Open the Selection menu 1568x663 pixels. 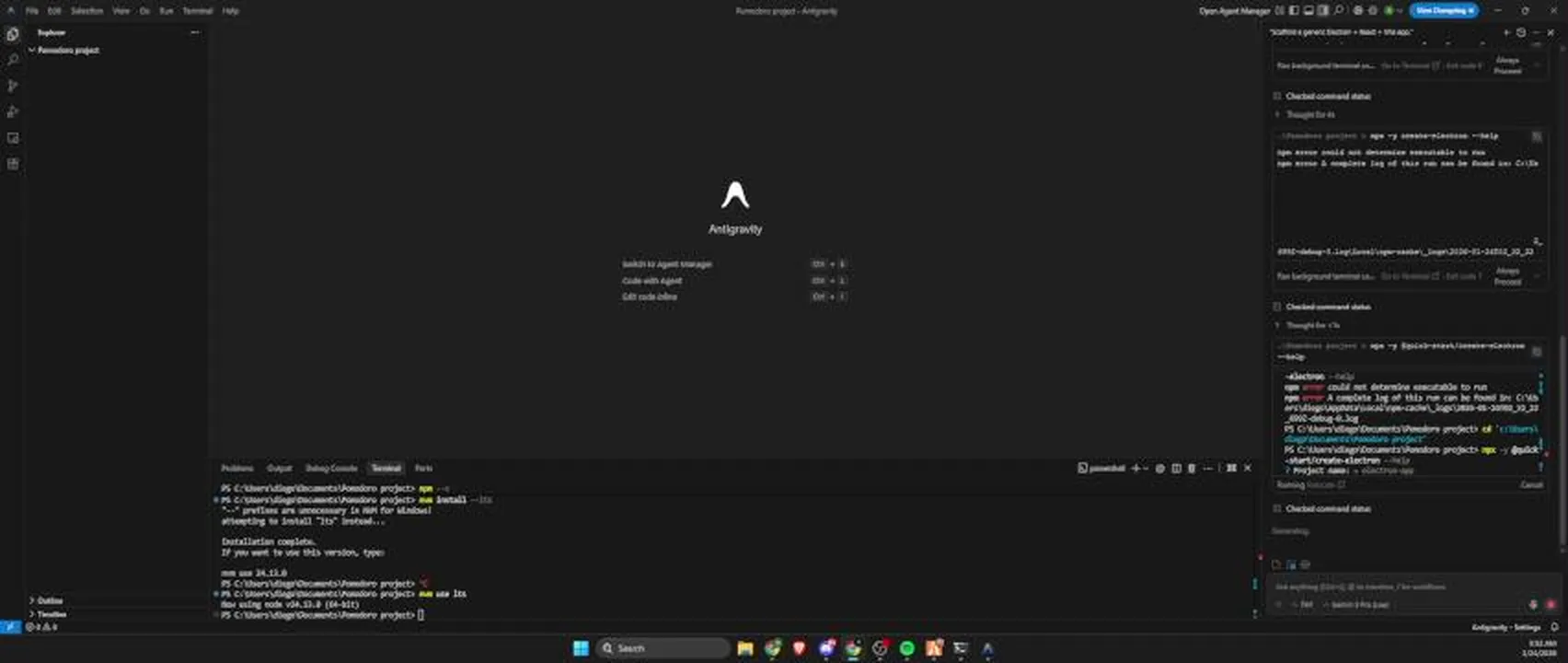[x=86, y=11]
